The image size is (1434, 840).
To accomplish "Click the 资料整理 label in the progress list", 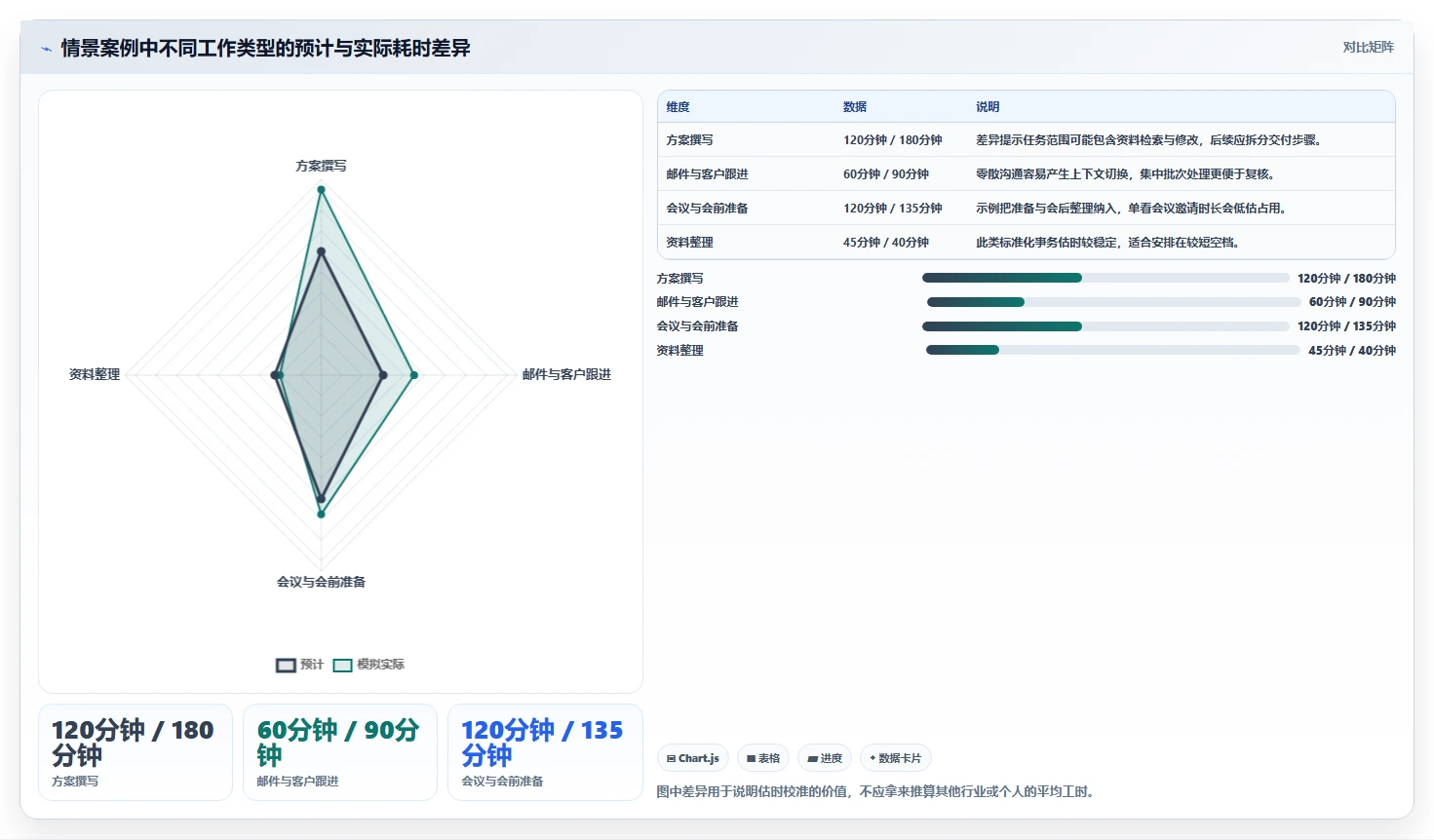I will 680,351.
